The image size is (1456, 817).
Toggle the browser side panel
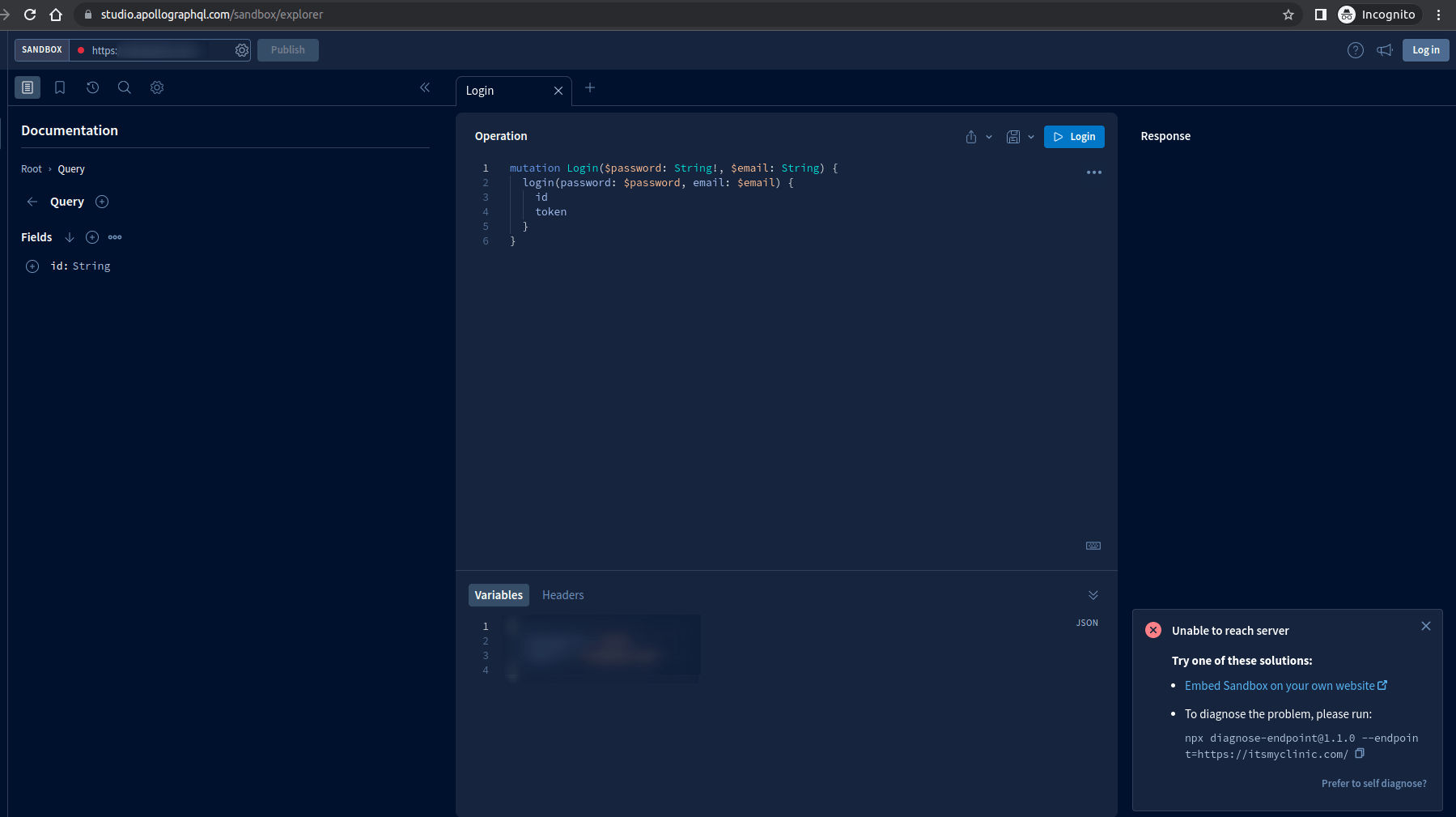coord(1321,15)
